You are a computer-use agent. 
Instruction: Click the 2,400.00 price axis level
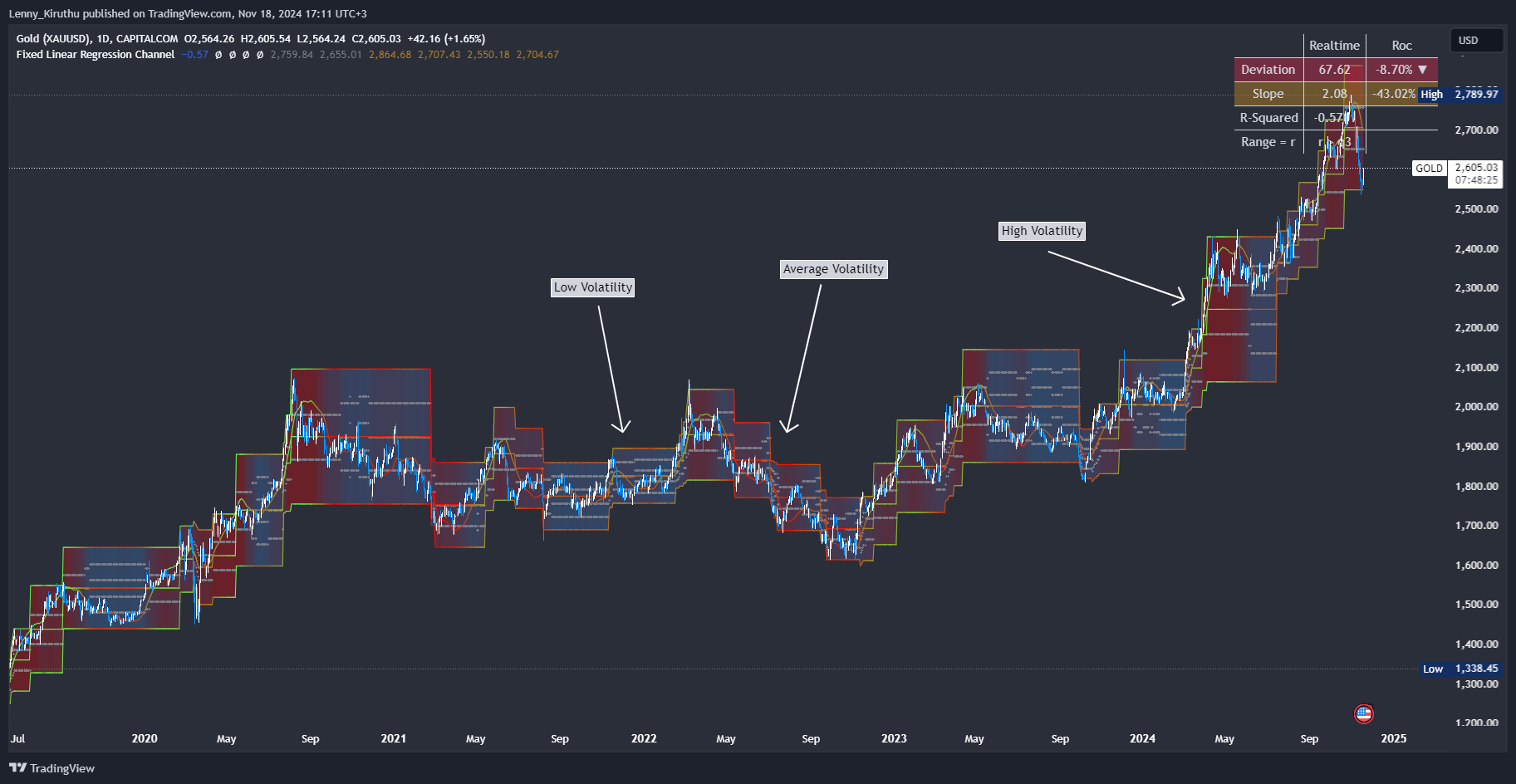[x=1476, y=249]
